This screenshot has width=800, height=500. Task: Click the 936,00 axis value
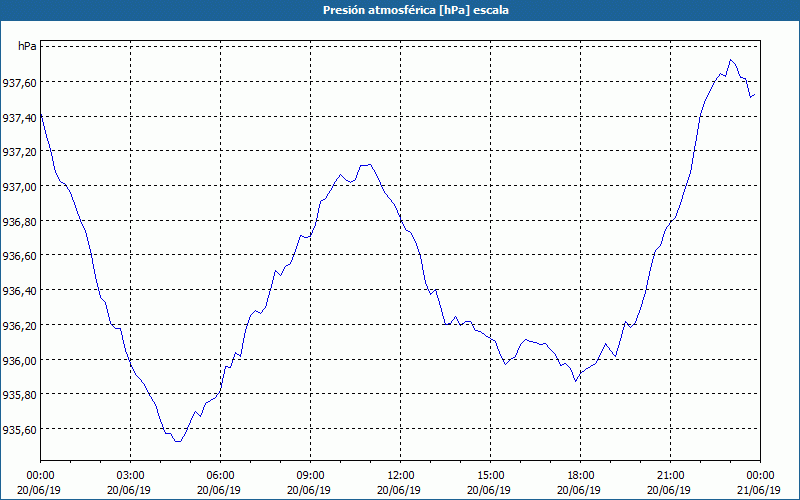[x=20, y=360]
